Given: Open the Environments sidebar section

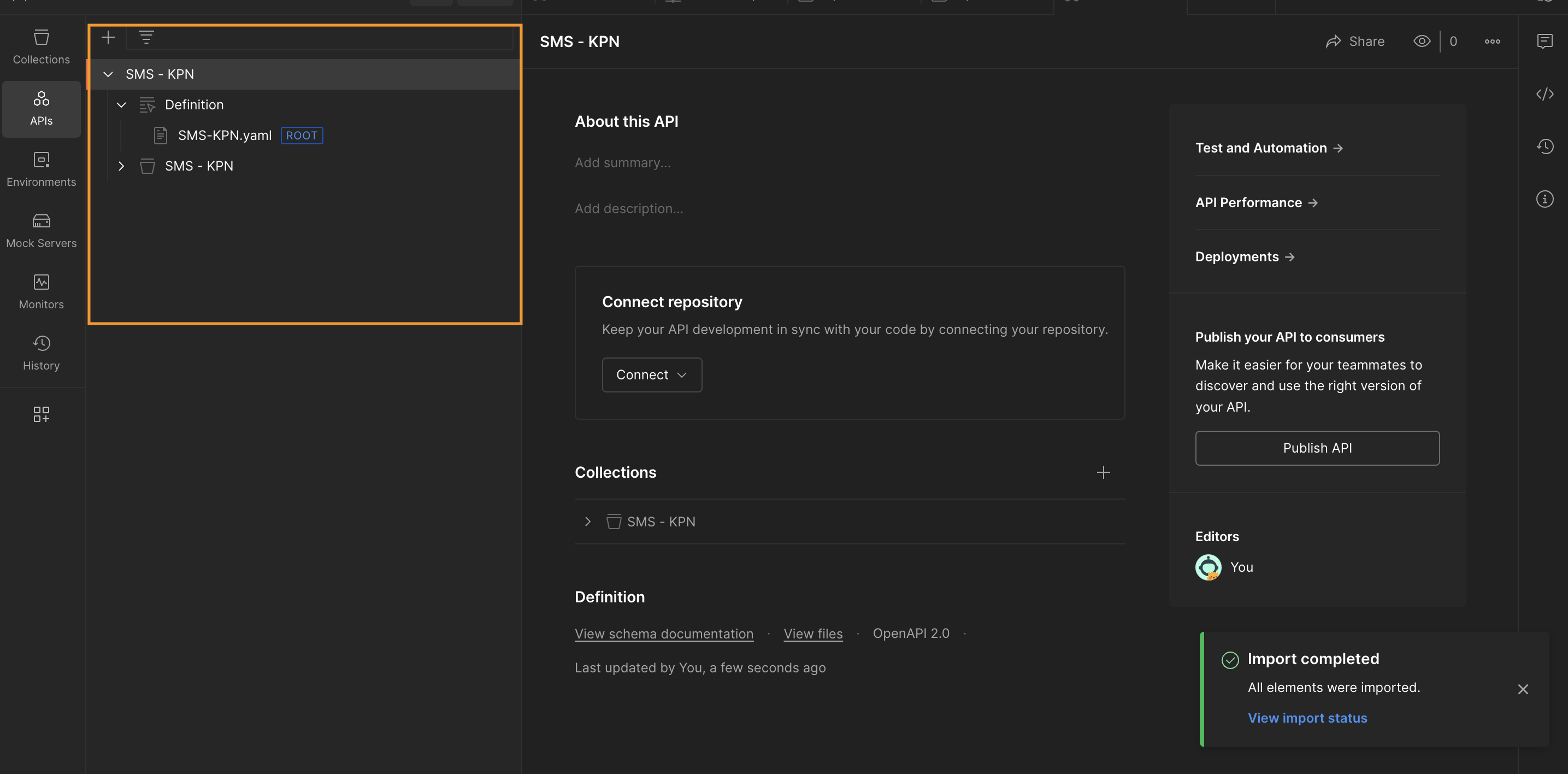Looking at the screenshot, I should click(x=42, y=170).
